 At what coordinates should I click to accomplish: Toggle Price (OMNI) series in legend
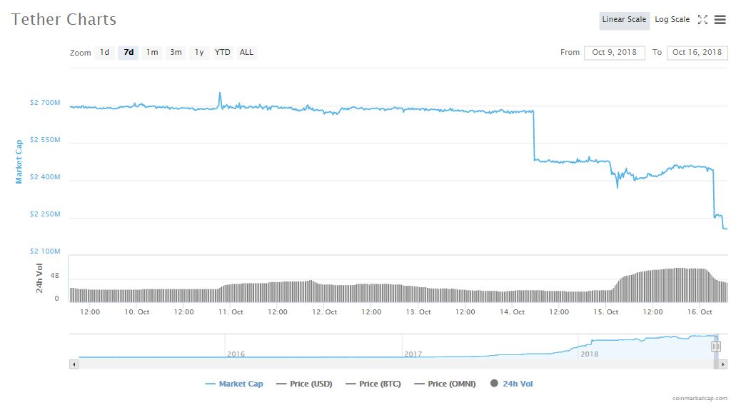click(445, 384)
